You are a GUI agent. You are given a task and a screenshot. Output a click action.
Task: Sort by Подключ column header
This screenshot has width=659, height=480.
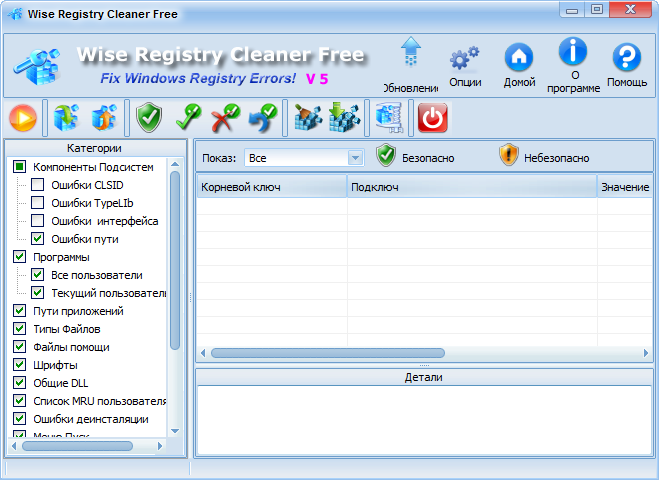point(472,187)
